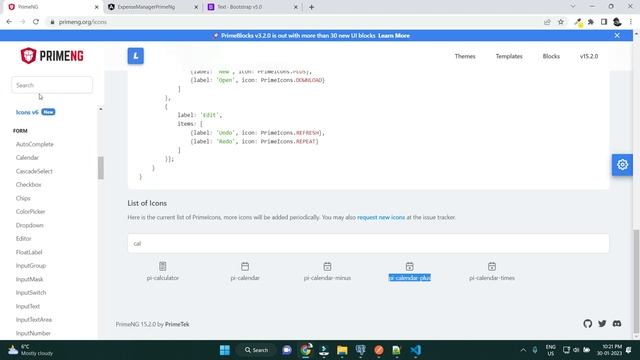Open the taskbar Search box
The width and height of the screenshot is (640, 360).
256,350
